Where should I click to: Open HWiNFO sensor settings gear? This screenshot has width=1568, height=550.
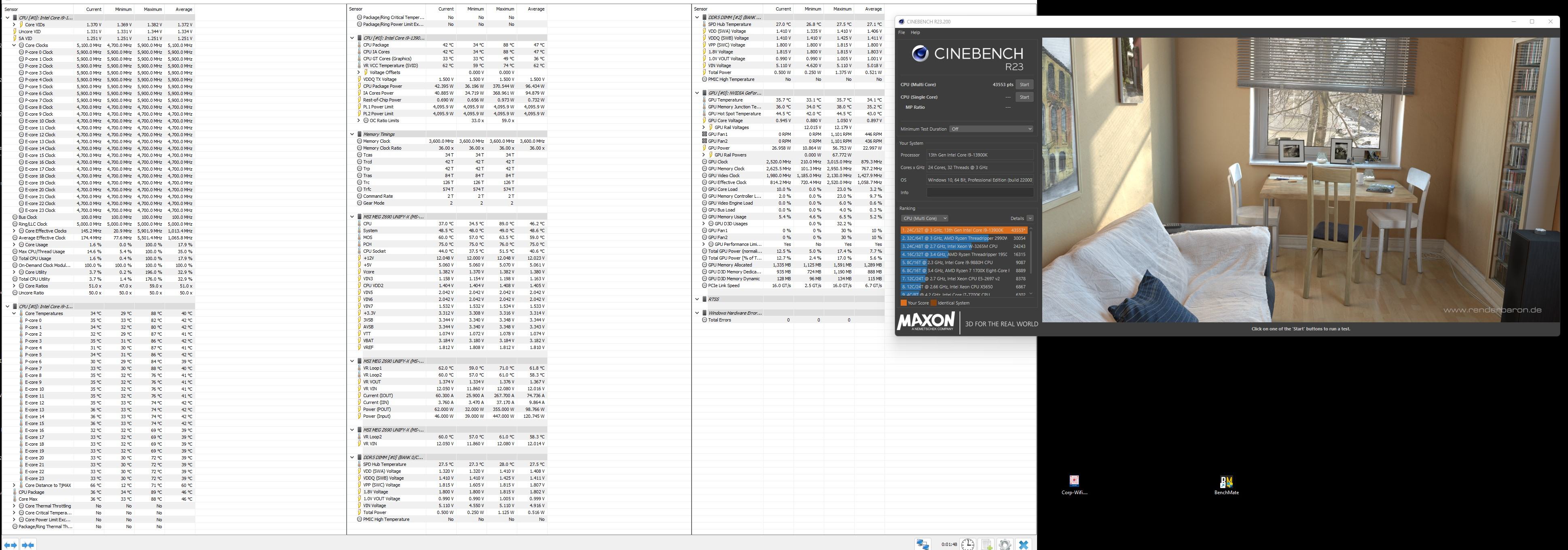[x=1005, y=544]
